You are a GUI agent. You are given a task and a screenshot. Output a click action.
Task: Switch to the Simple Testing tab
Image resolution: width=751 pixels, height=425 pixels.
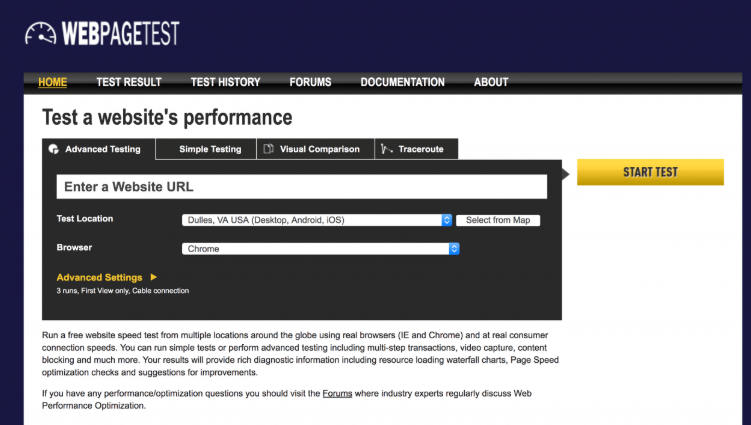206,149
